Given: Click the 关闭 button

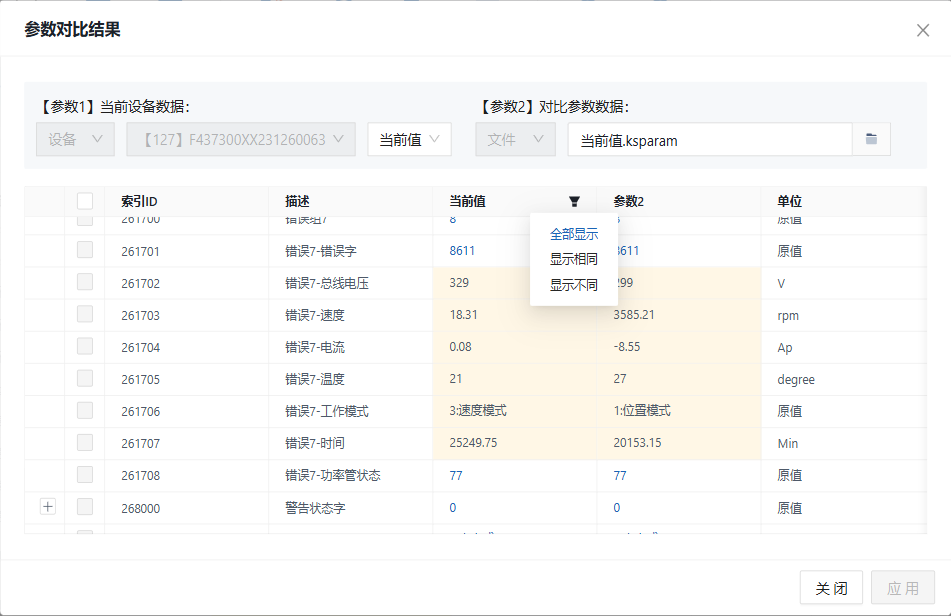Looking at the screenshot, I should pyautogui.click(x=829, y=587).
